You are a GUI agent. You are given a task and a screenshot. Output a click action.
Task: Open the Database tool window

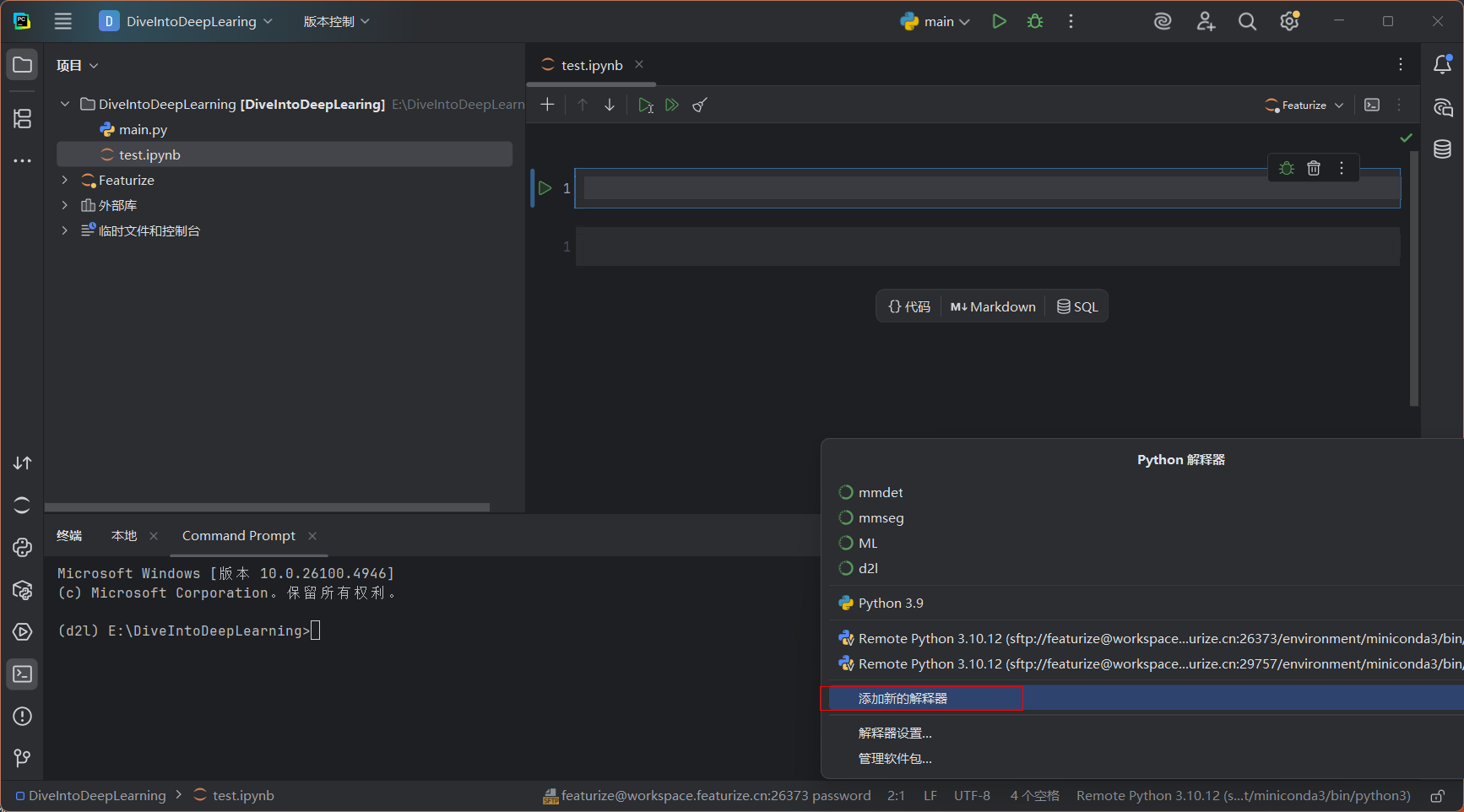1443,149
